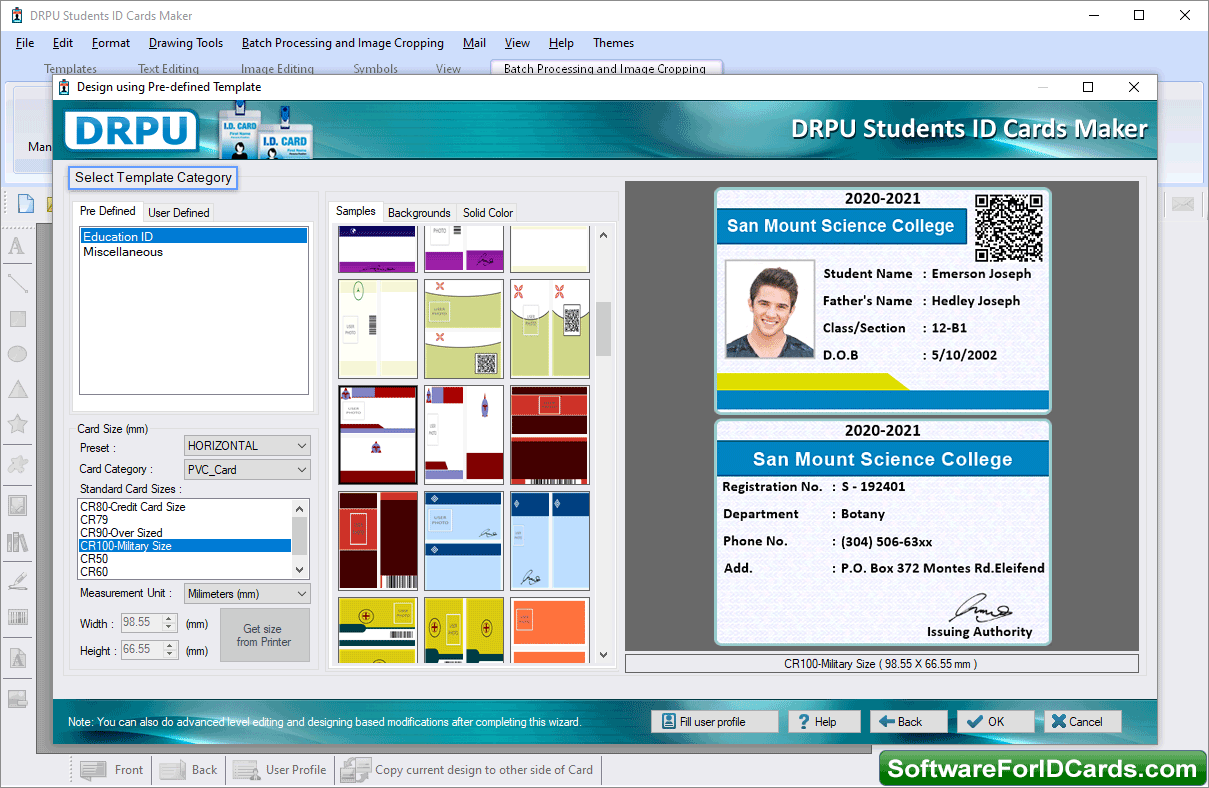Open Batch Processing and Image Cropping menu

coord(343,43)
